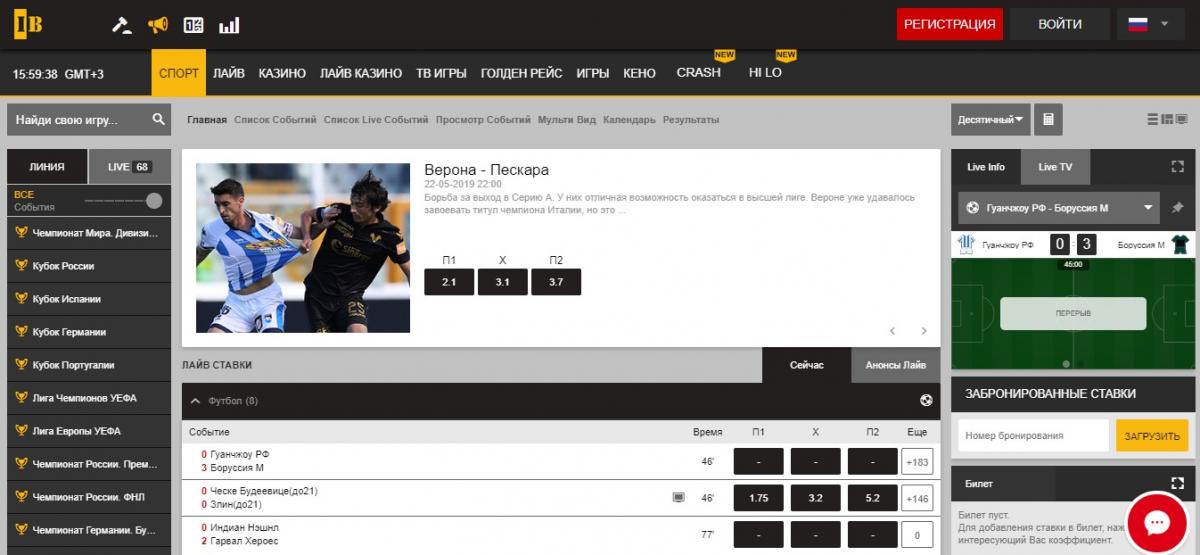Bet on П2 odds 3.7 Пескара
The height and width of the screenshot is (555, 1200).
556,282
